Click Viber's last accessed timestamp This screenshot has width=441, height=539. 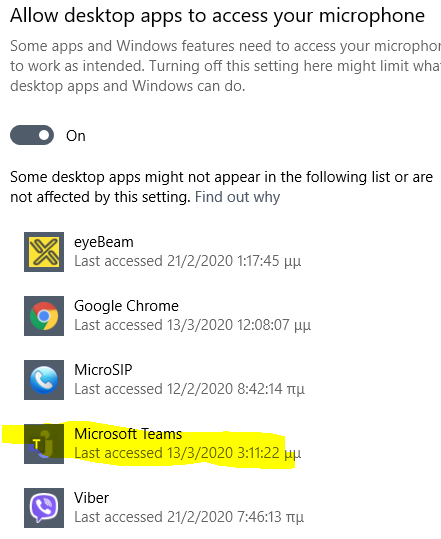click(189, 517)
